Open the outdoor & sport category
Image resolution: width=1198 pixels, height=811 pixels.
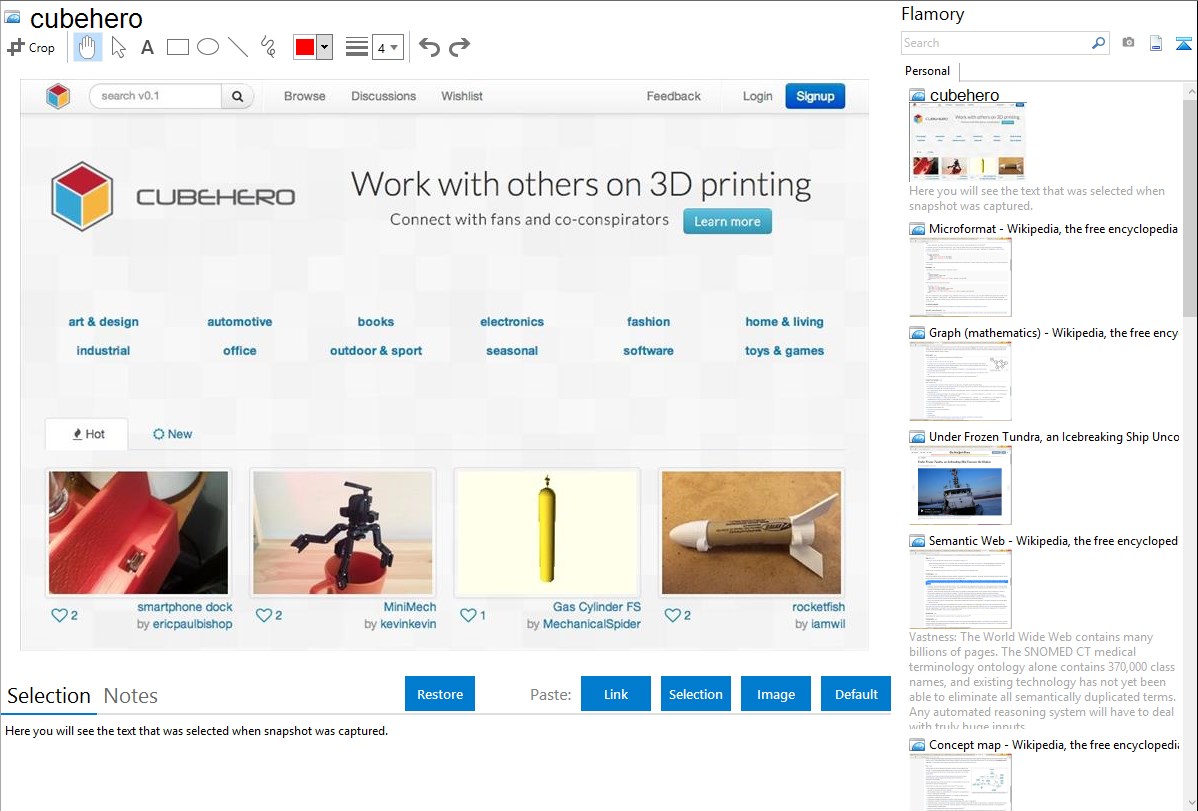coord(376,351)
